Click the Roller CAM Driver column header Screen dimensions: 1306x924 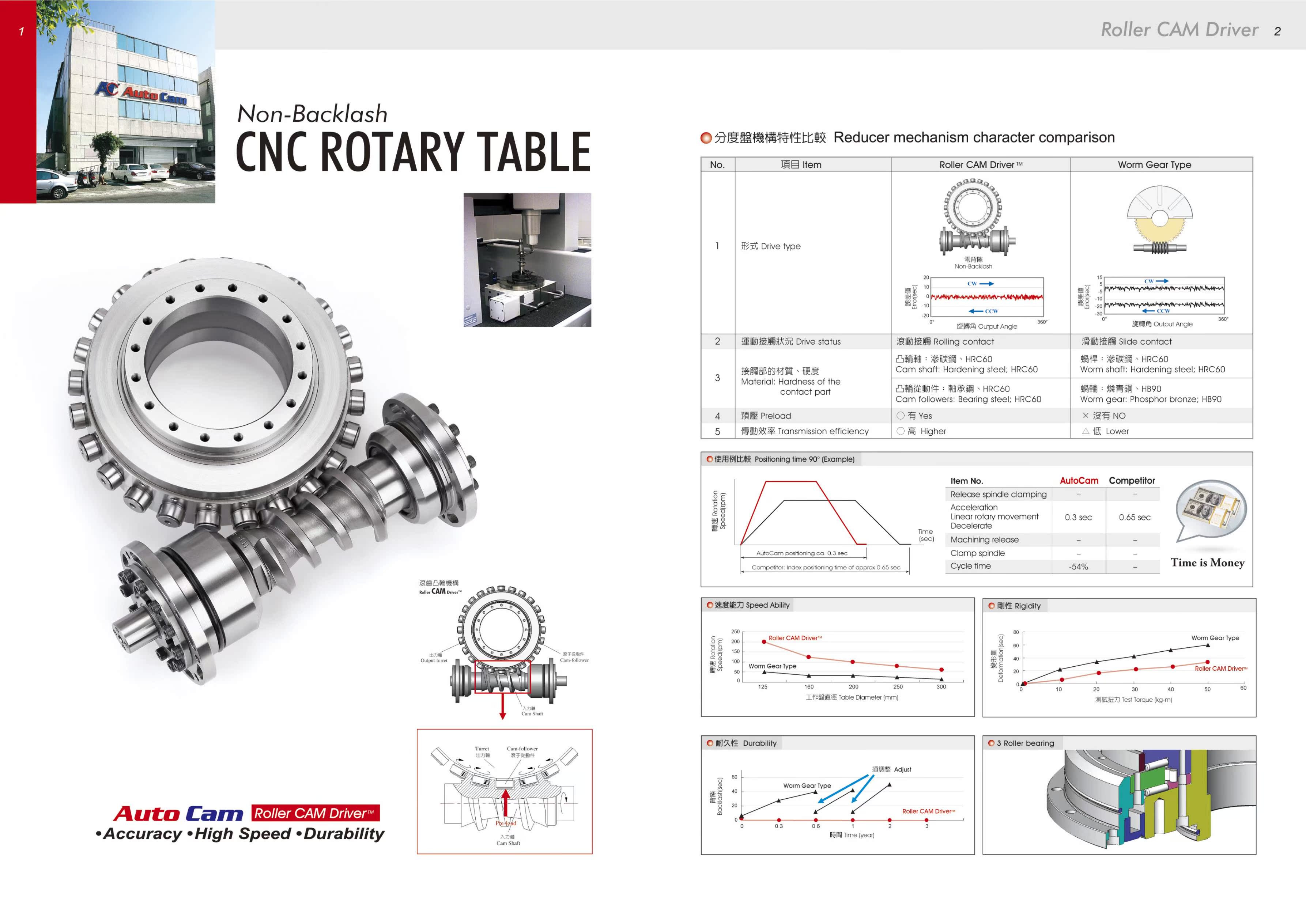coord(980,165)
